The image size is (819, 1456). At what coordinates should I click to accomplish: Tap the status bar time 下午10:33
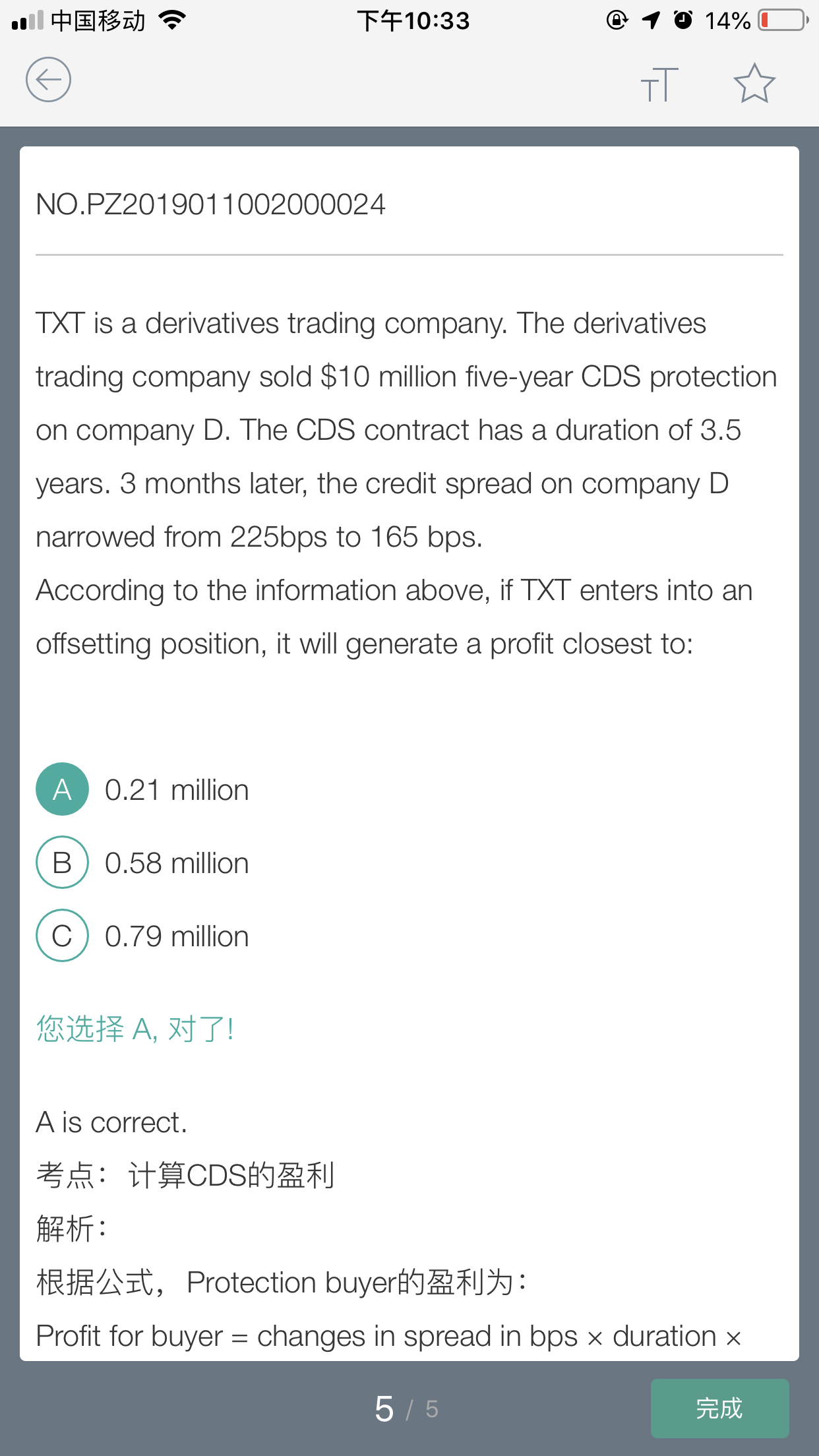[413, 21]
